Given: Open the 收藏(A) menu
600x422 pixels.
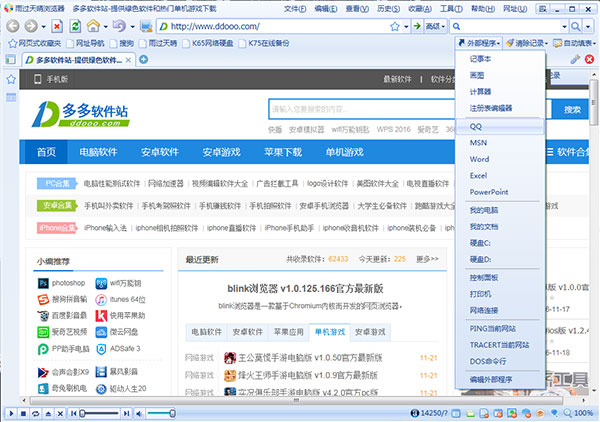Looking at the screenshot, I should tap(420, 8).
